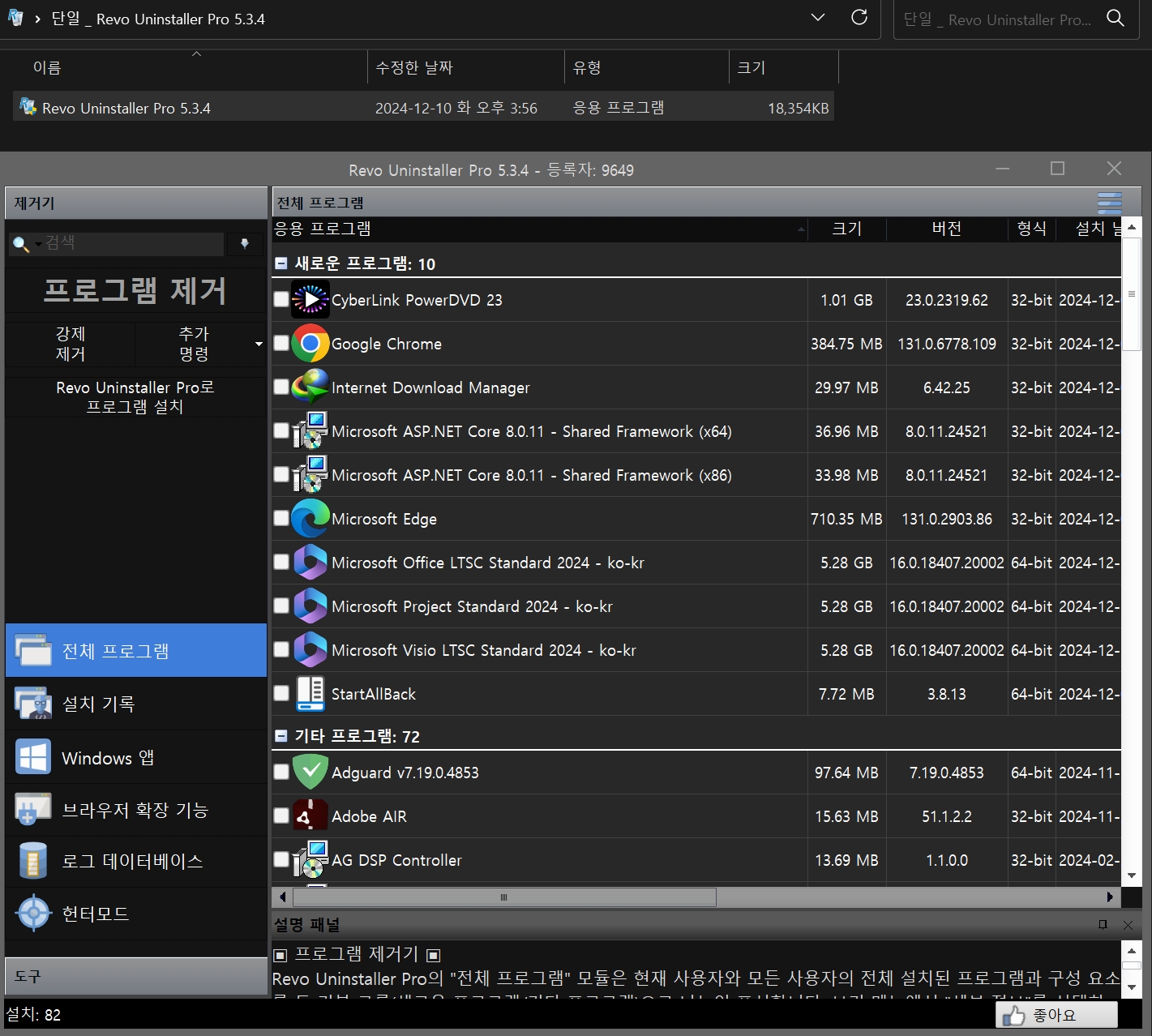Sort by 응용 프로그램 column header
Viewport: 1152px width, 1036px height.
(x=540, y=229)
